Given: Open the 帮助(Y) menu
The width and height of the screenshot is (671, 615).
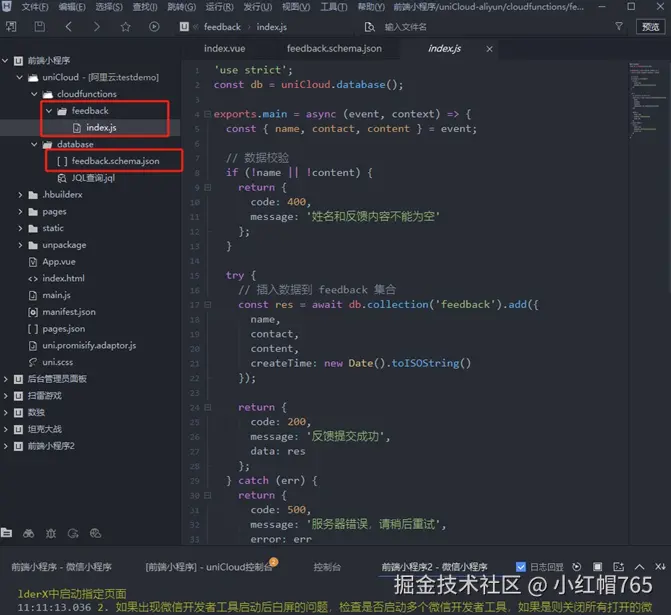Looking at the screenshot, I should click(371, 7).
